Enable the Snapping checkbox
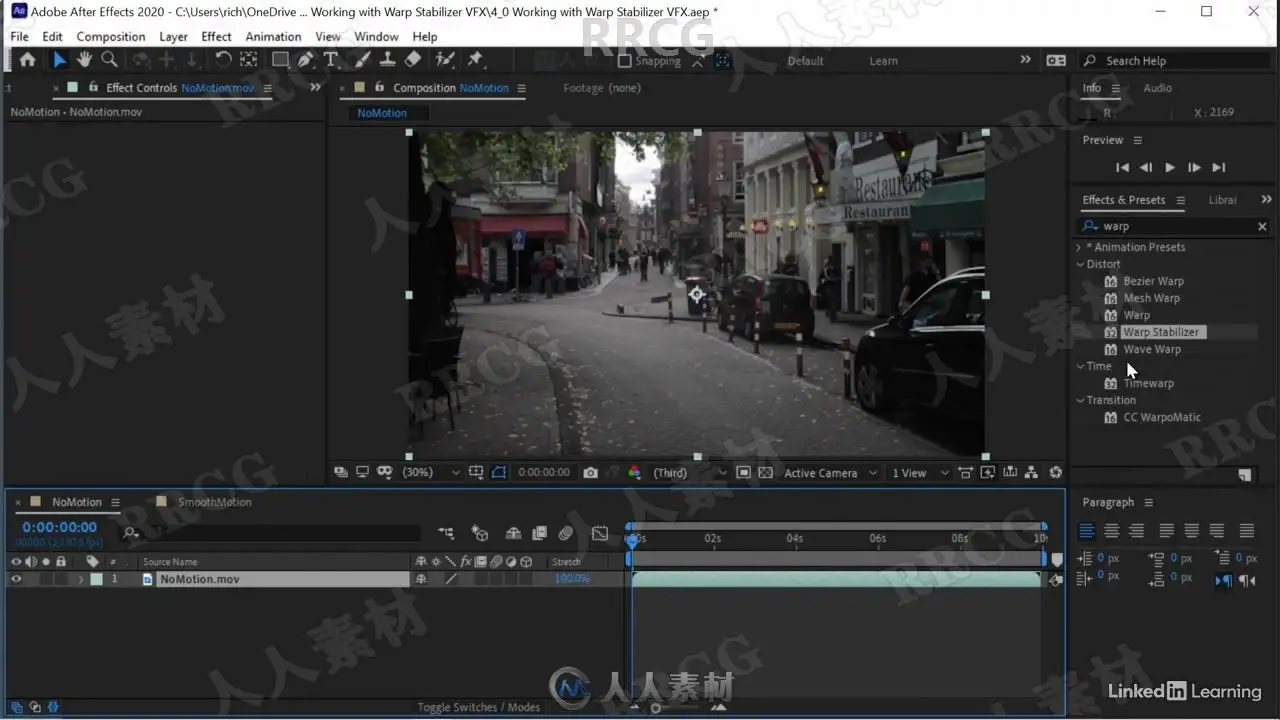 pyautogui.click(x=625, y=61)
